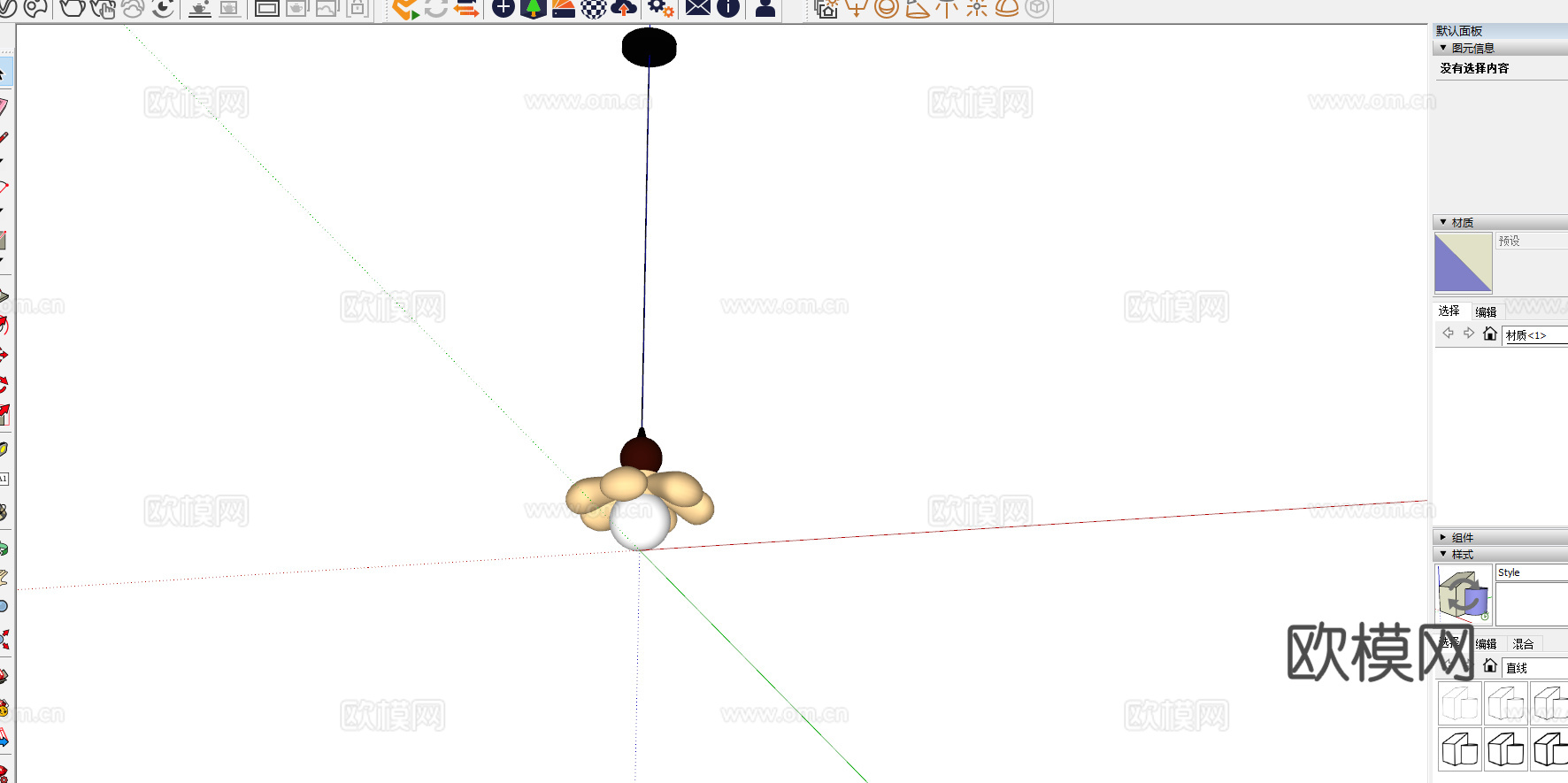Click the home icon in materials panel
Screen dimensions: 1568x783
click(1490, 334)
